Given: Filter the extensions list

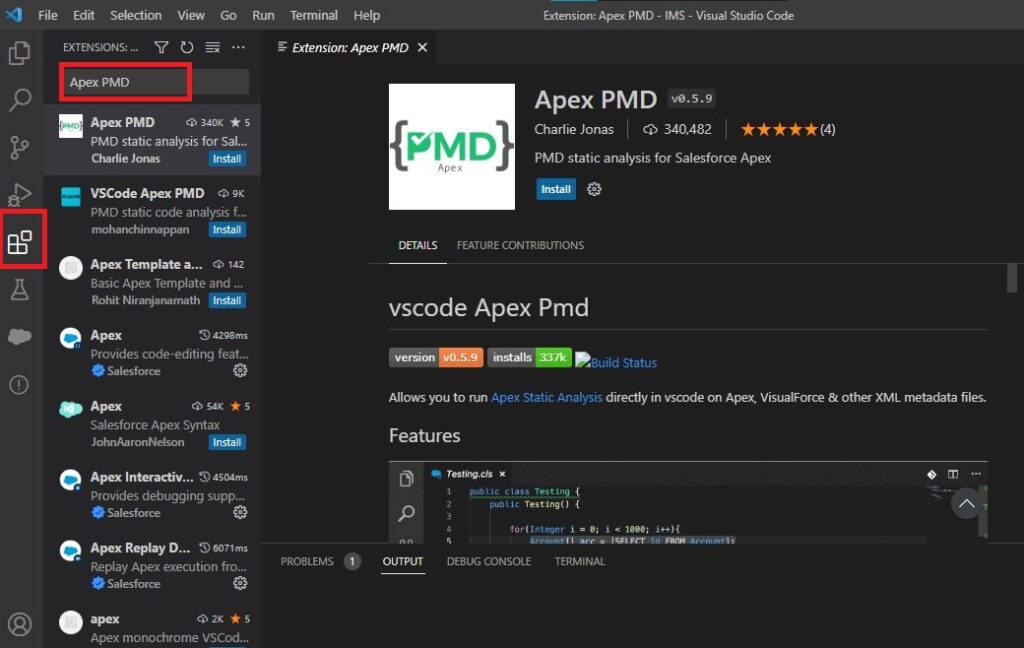Looking at the screenshot, I should click(161, 46).
